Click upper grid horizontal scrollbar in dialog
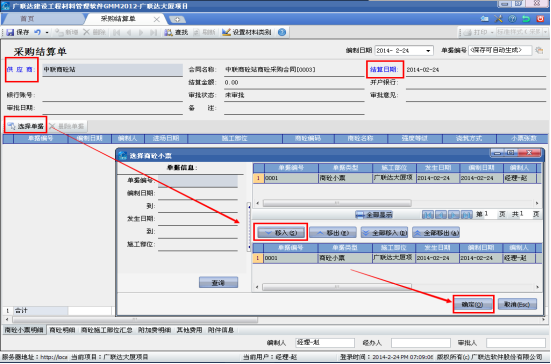Viewport: 551px width, 364px height. [x=337, y=203]
